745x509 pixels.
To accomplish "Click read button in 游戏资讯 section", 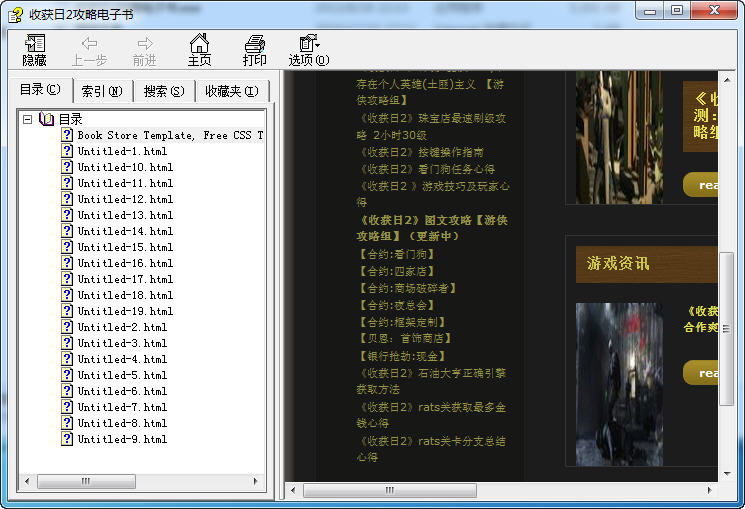I will click(x=700, y=373).
